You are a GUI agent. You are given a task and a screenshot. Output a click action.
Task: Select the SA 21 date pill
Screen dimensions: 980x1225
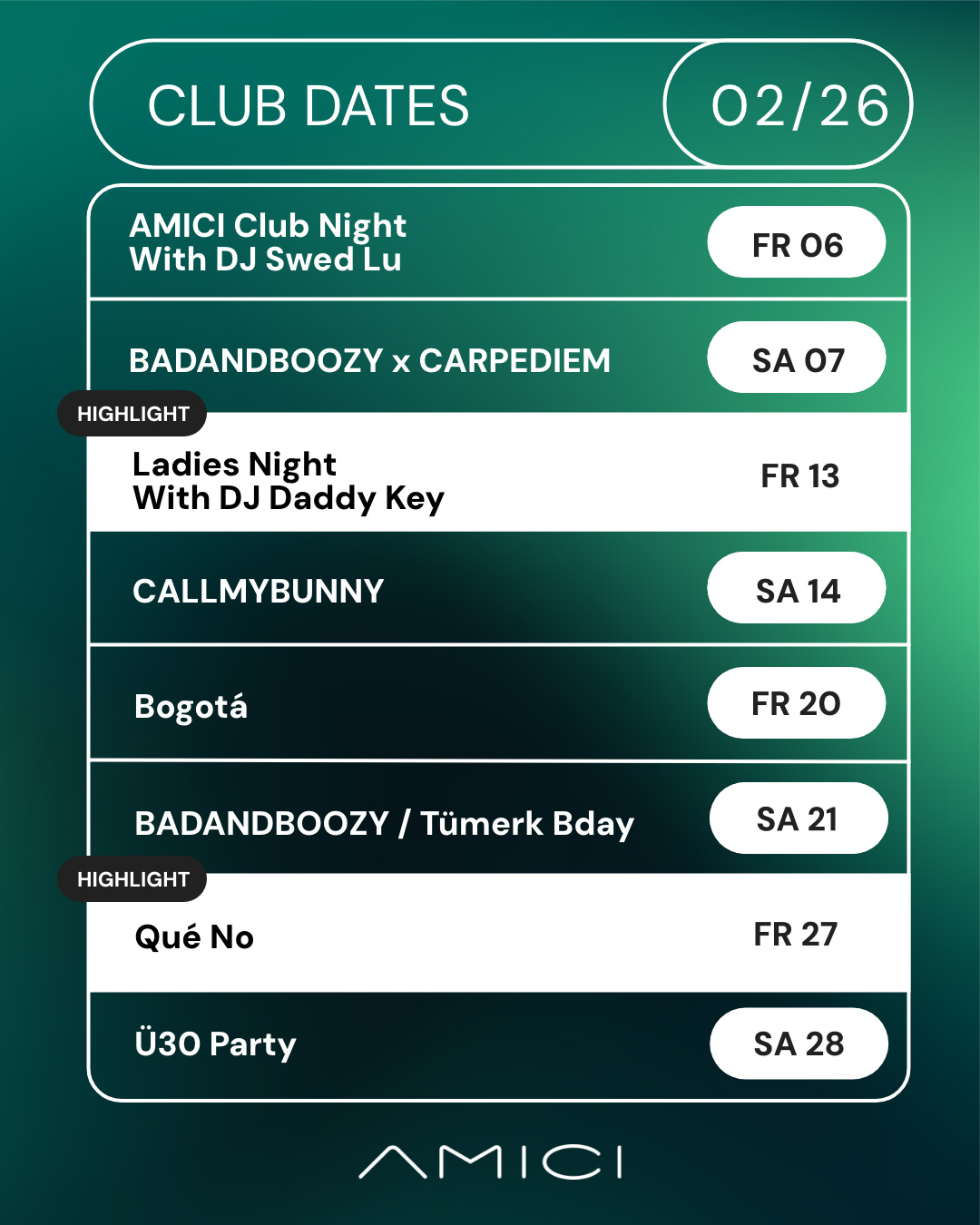tap(798, 819)
